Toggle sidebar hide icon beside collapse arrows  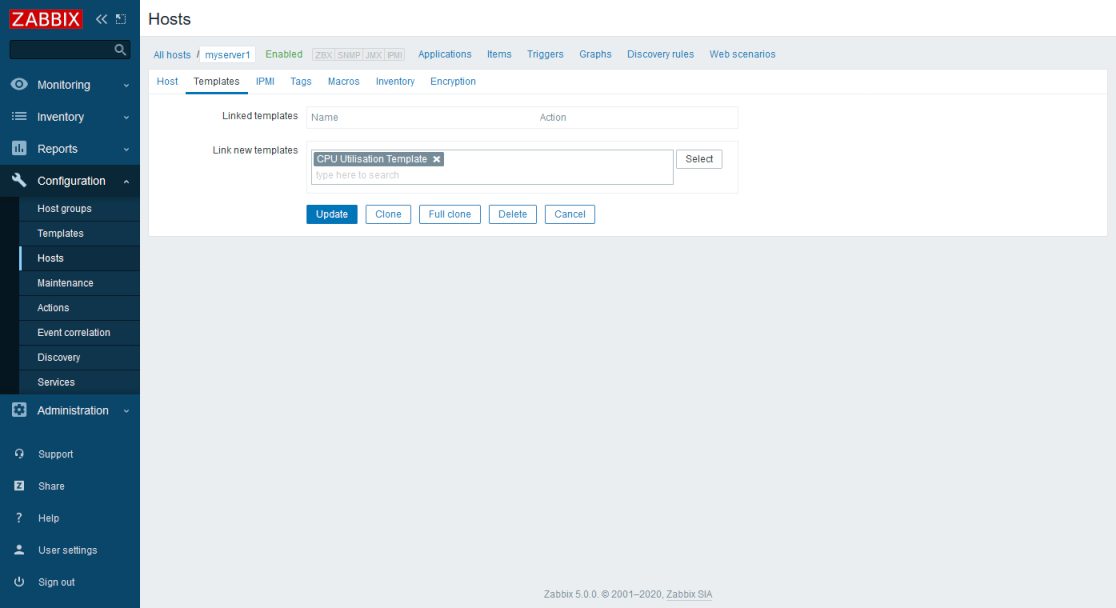coord(121,19)
